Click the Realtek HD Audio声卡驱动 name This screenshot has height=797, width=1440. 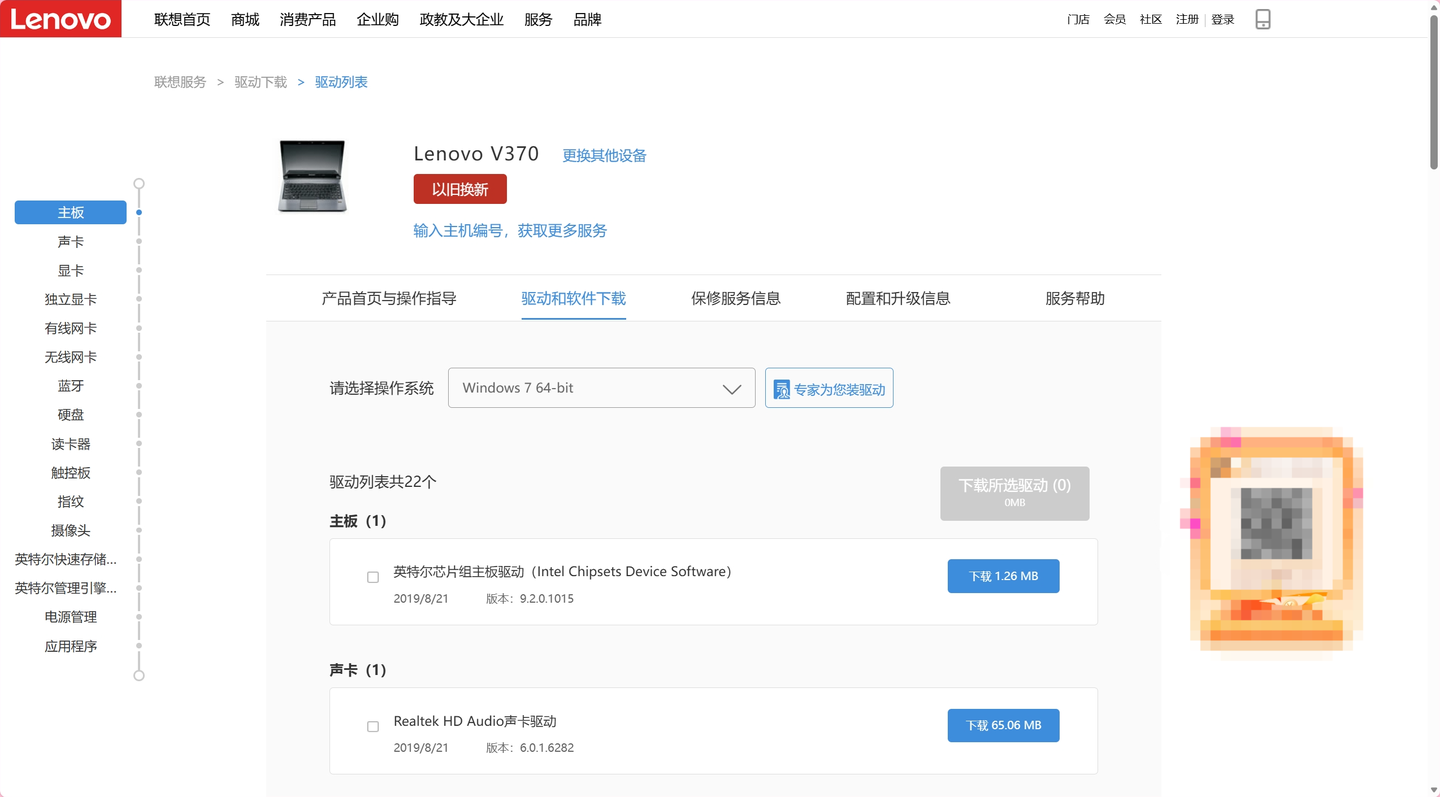pyautogui.click(x=475, y=721)
